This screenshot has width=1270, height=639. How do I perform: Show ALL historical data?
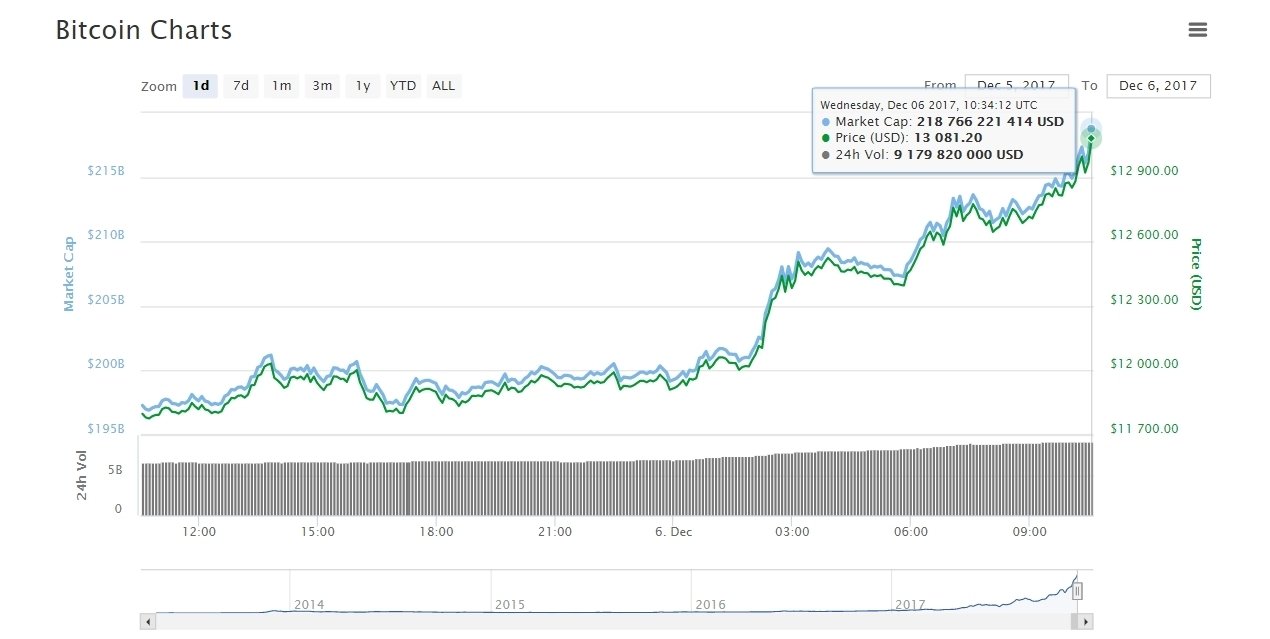coord(443,86)
